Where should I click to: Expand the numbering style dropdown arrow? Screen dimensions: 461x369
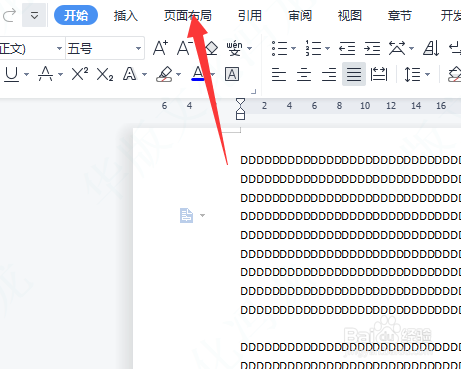(x=328, y=49)
